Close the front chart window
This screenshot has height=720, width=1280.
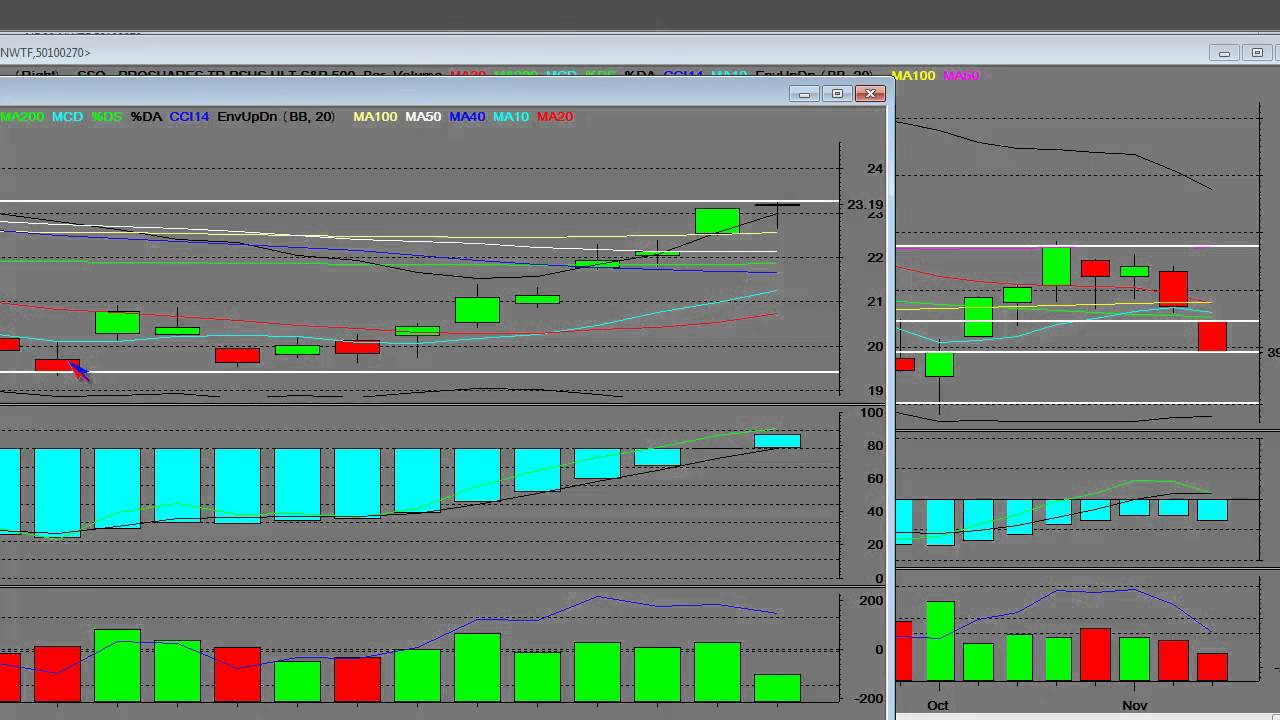[870, 94]
